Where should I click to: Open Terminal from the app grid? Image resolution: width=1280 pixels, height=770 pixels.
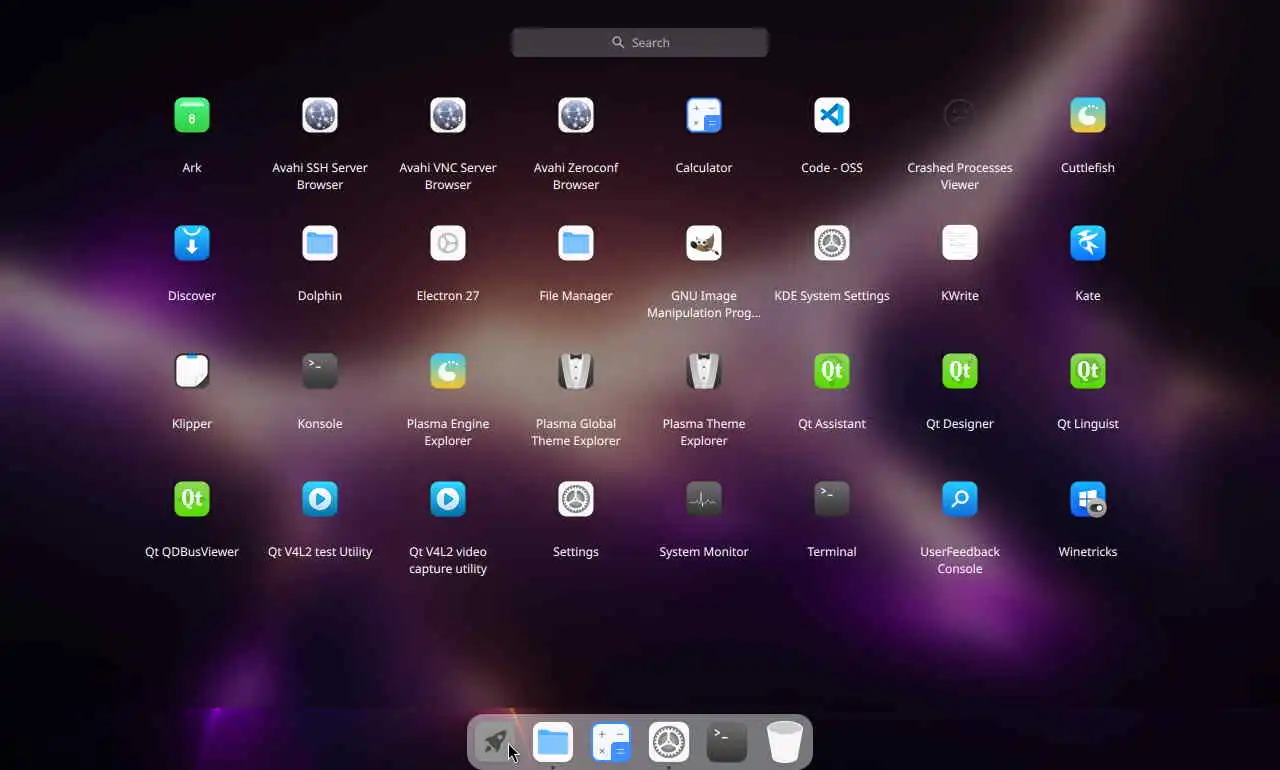click(832, 499)
